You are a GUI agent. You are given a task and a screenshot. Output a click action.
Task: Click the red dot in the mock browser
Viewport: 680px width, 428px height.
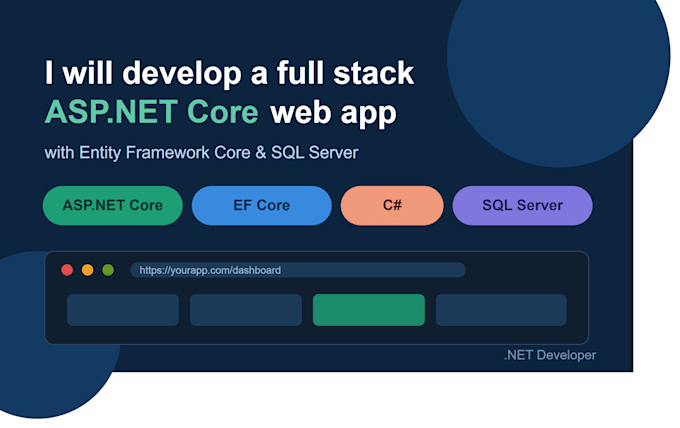point(67,270)
